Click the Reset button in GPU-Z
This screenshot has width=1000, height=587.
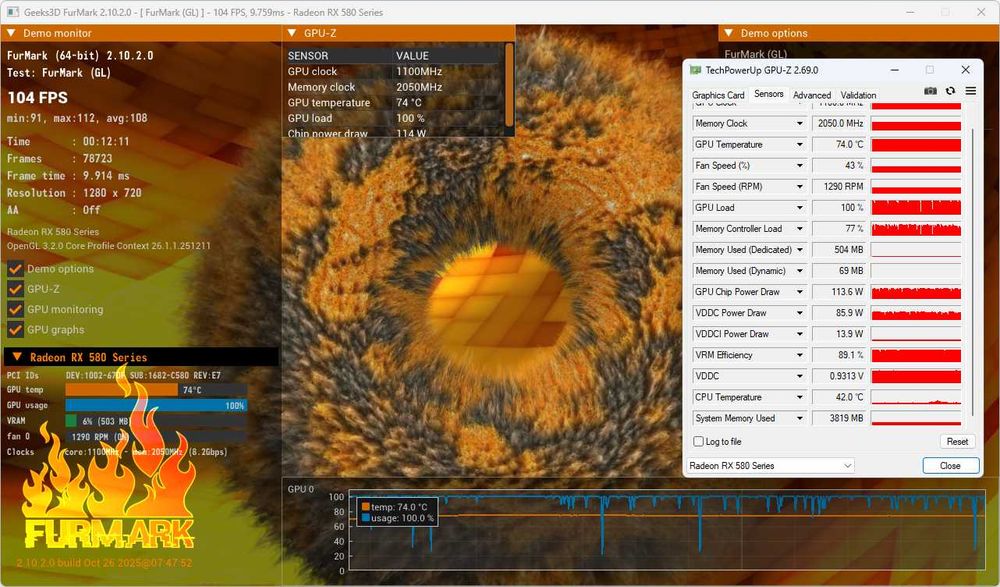957,442
